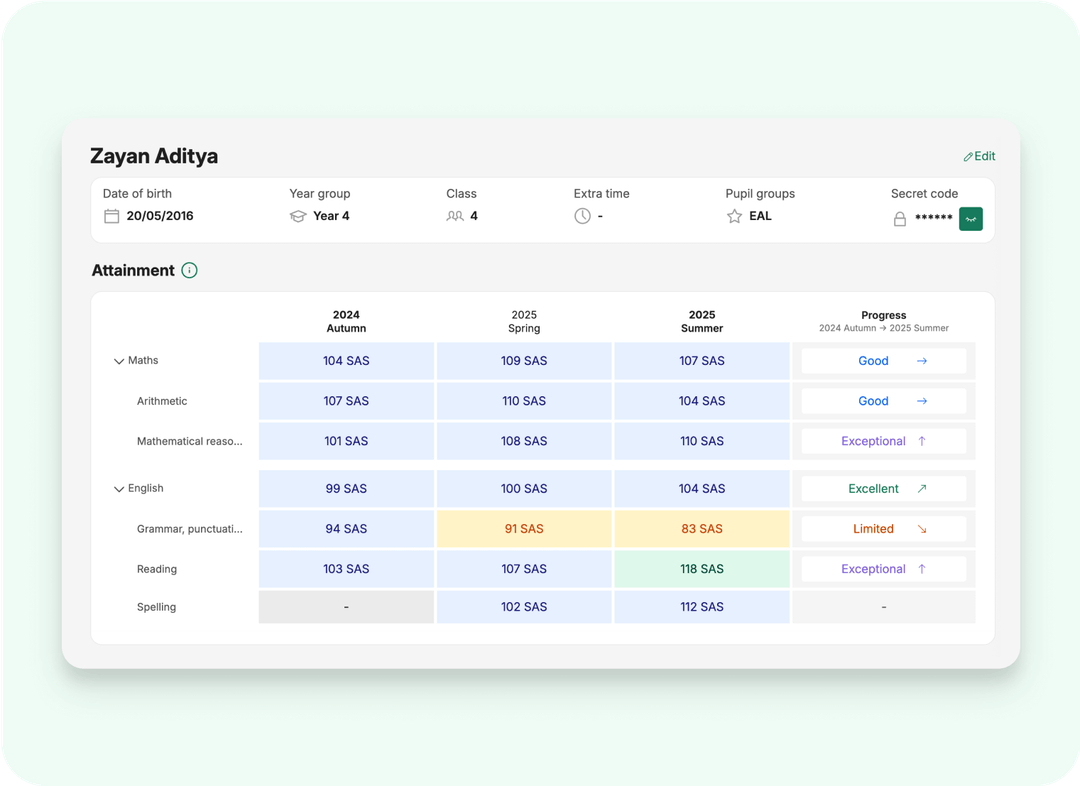The height and width of the screenshot is (786, 1080).
Task: Click the Arithmetic Good progress arrow
Action: [922, 401]
